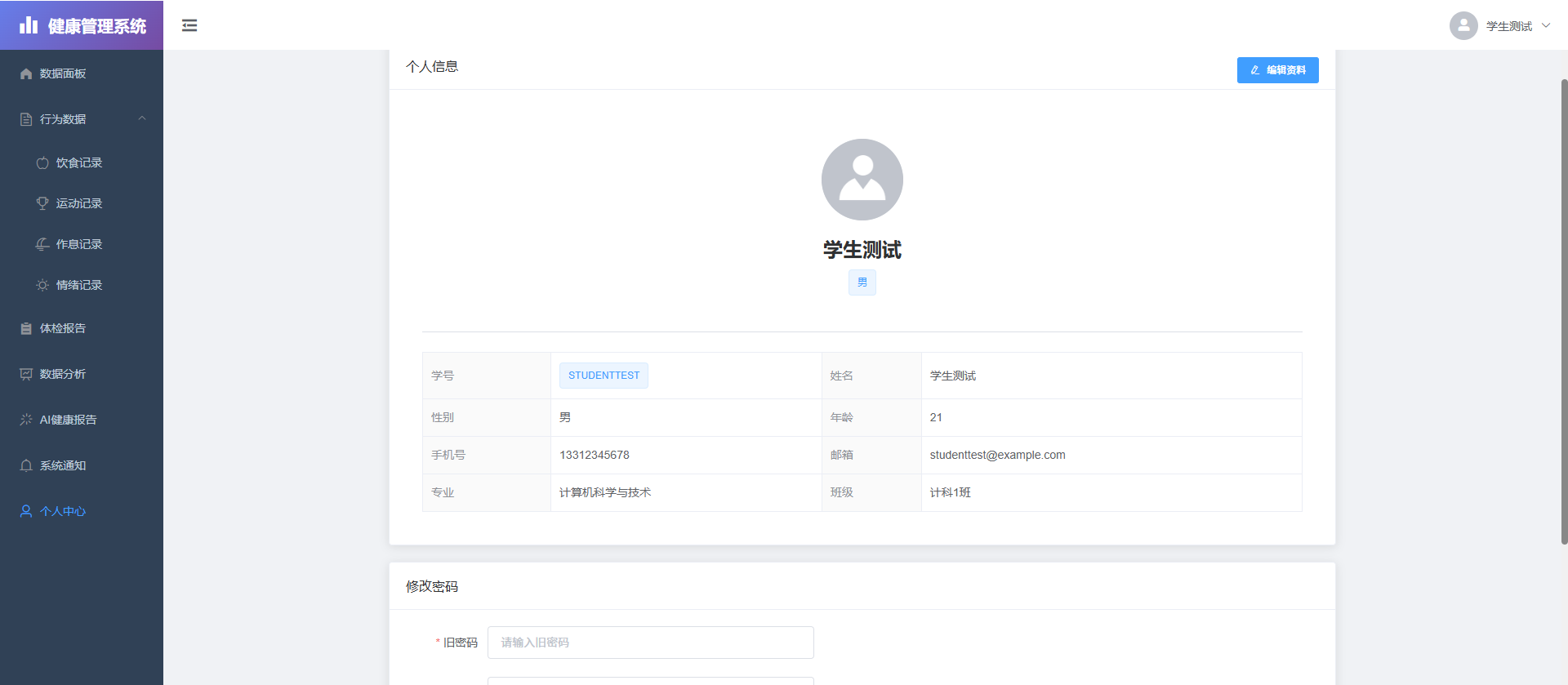Click the 男 value in 性别 row
Image resolution: width=1568 pixels, height=685 pixels.
[565, 417]
